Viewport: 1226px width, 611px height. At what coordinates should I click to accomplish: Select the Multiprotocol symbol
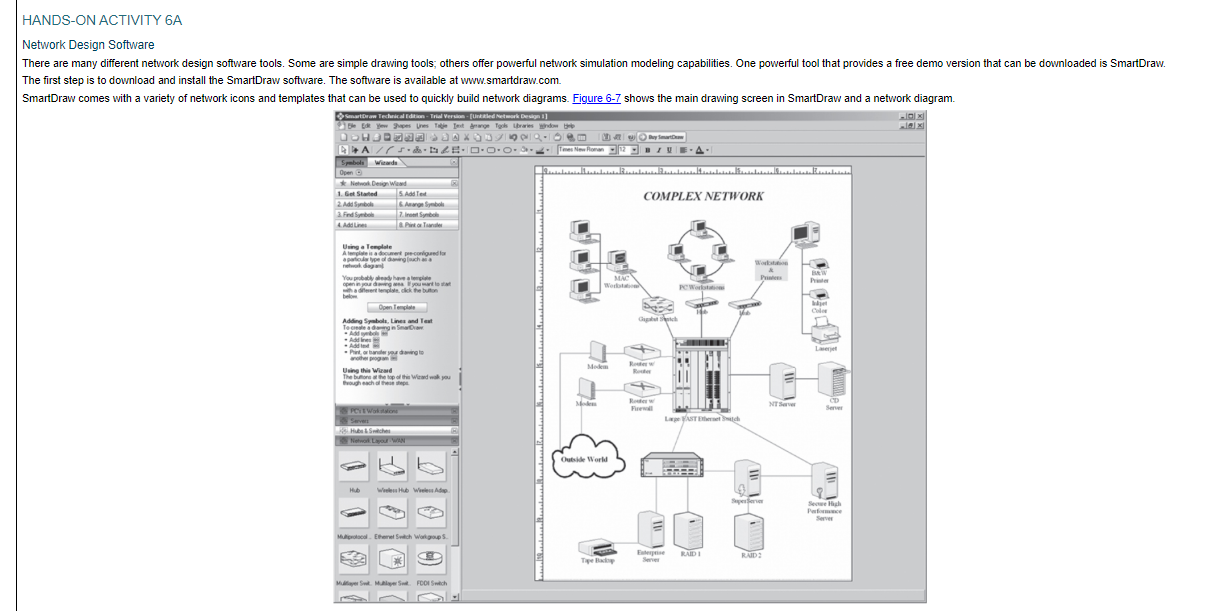pos(354,512)
